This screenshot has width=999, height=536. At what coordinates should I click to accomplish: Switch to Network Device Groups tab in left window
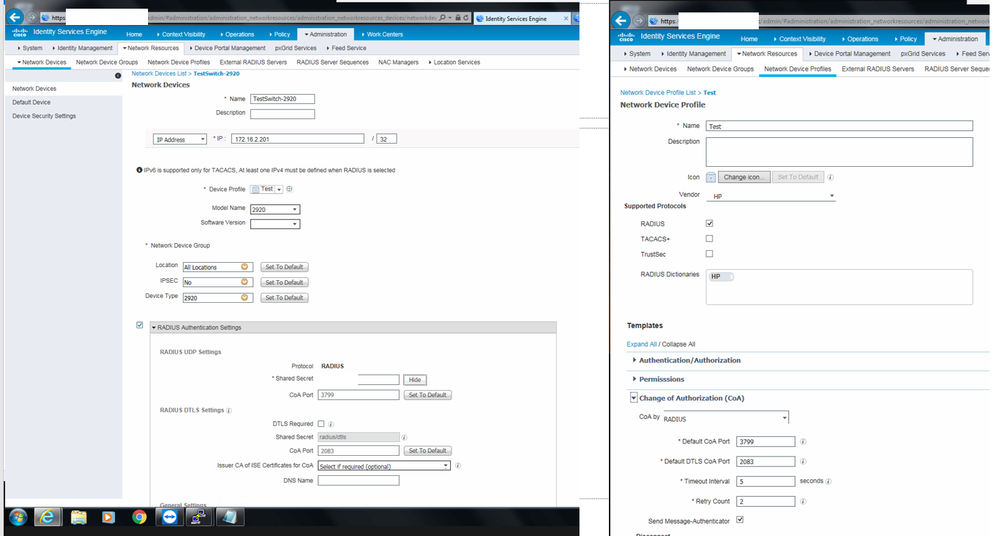[x=106, y=62]
